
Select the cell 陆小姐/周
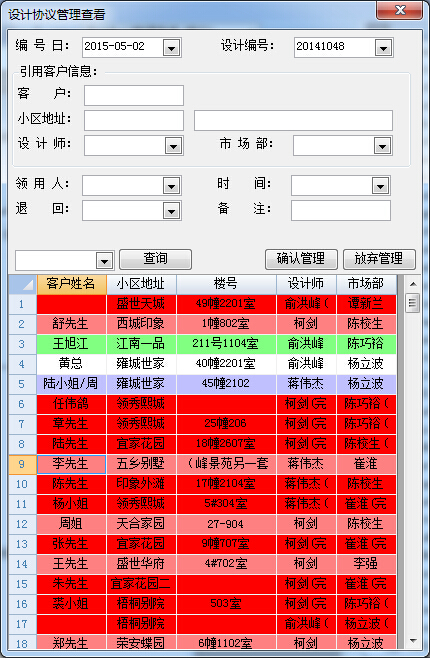(x=71, y=384)
